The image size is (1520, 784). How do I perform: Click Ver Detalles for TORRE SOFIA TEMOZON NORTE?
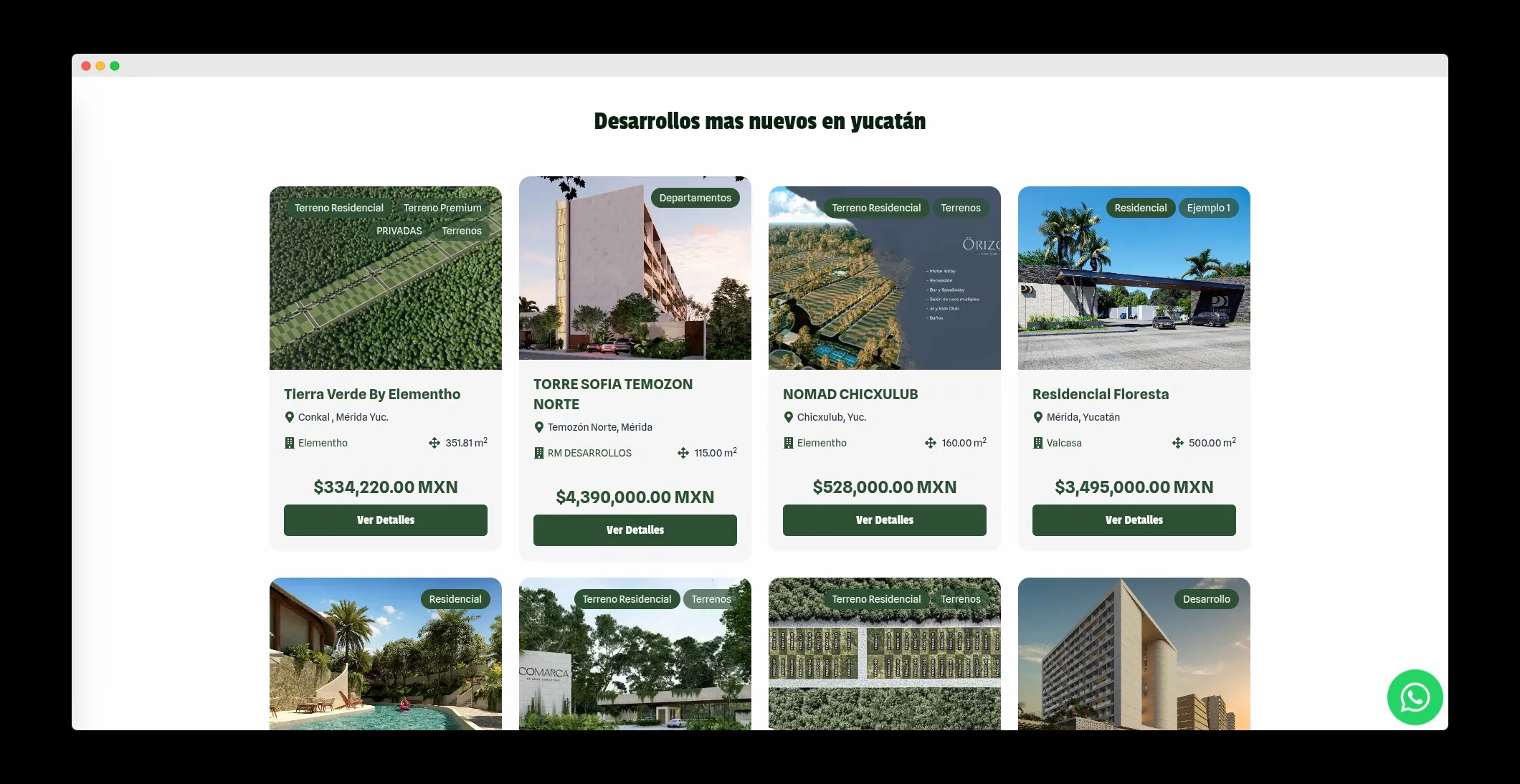[x=635, y=530]
